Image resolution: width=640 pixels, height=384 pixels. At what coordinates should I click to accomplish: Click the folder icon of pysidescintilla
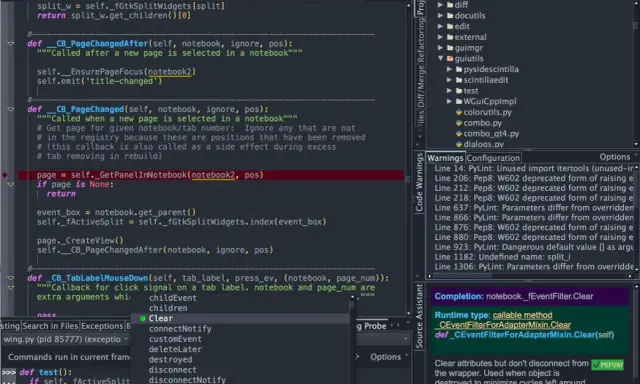(459, 69)
